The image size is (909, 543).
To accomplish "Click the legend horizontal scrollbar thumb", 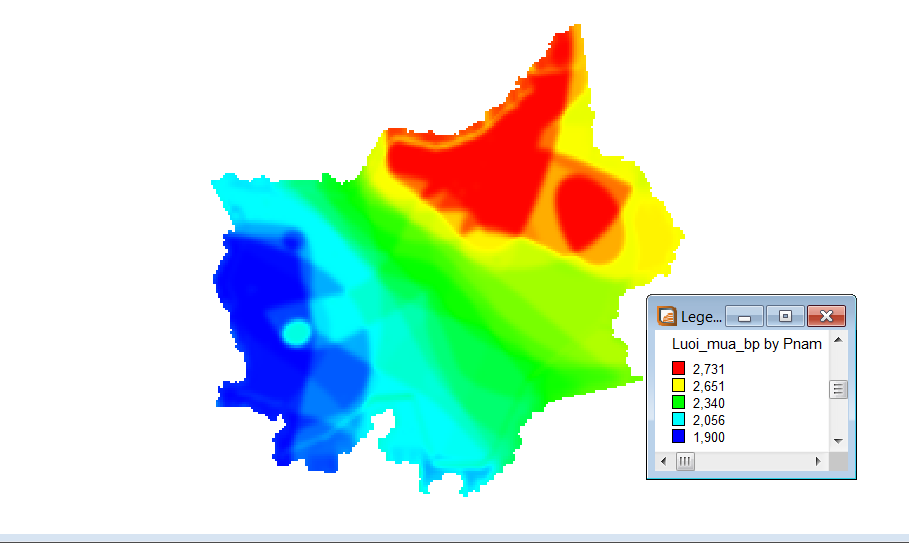I will tap(685, 461).
